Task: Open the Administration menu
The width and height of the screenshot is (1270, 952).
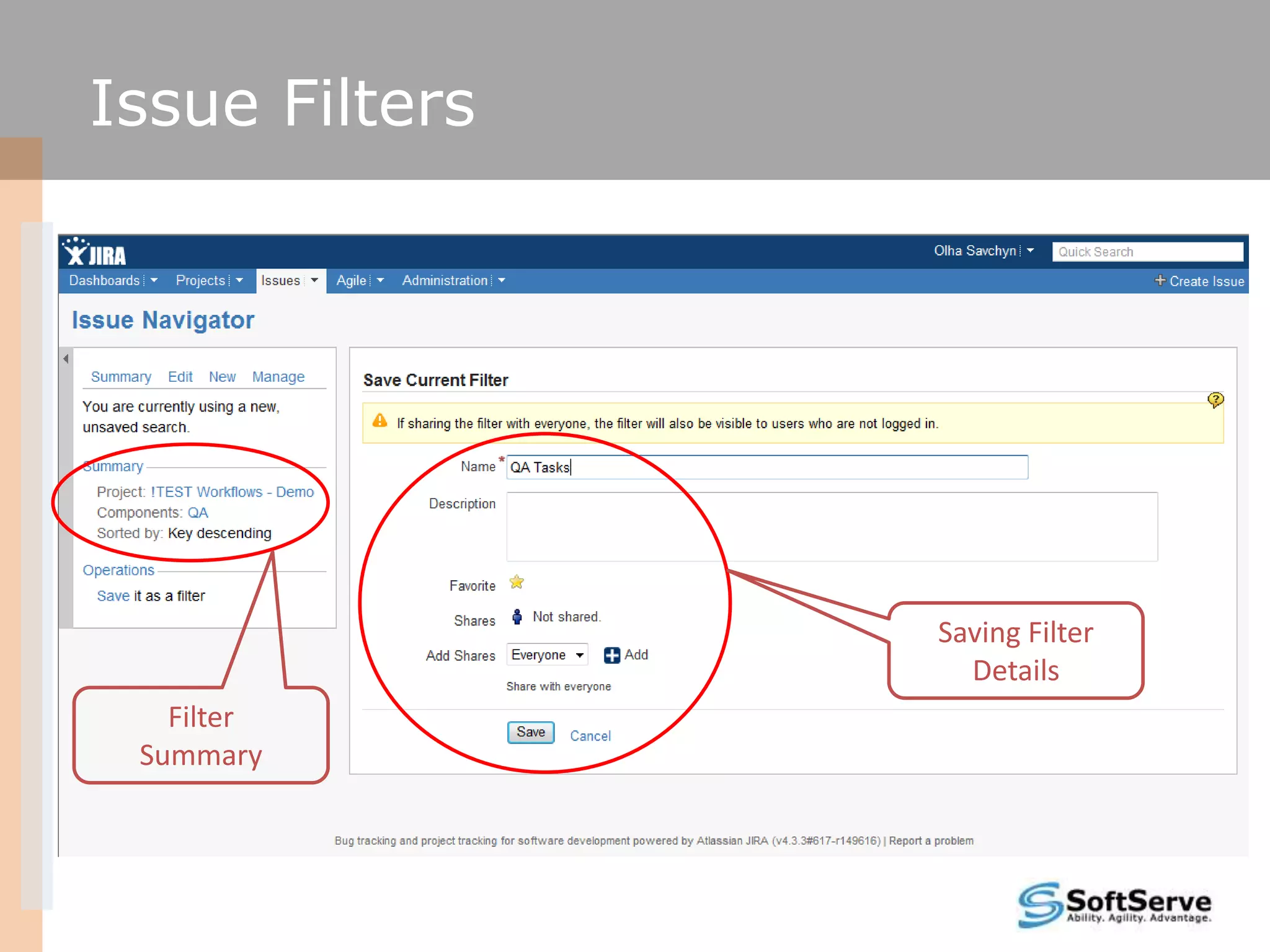Action: click(x=445, y=281)
